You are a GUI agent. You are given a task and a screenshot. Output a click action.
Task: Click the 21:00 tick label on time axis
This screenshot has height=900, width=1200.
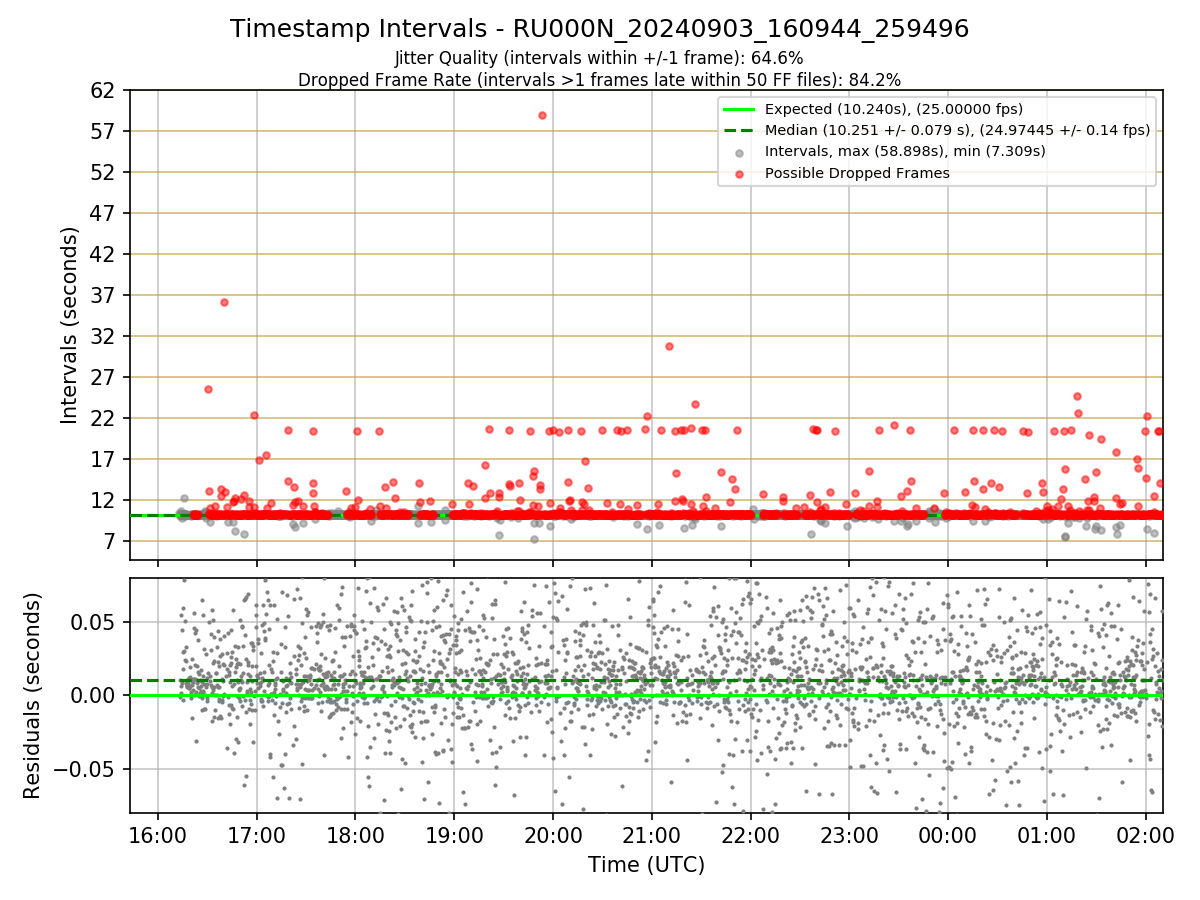(x=652, y=835)
